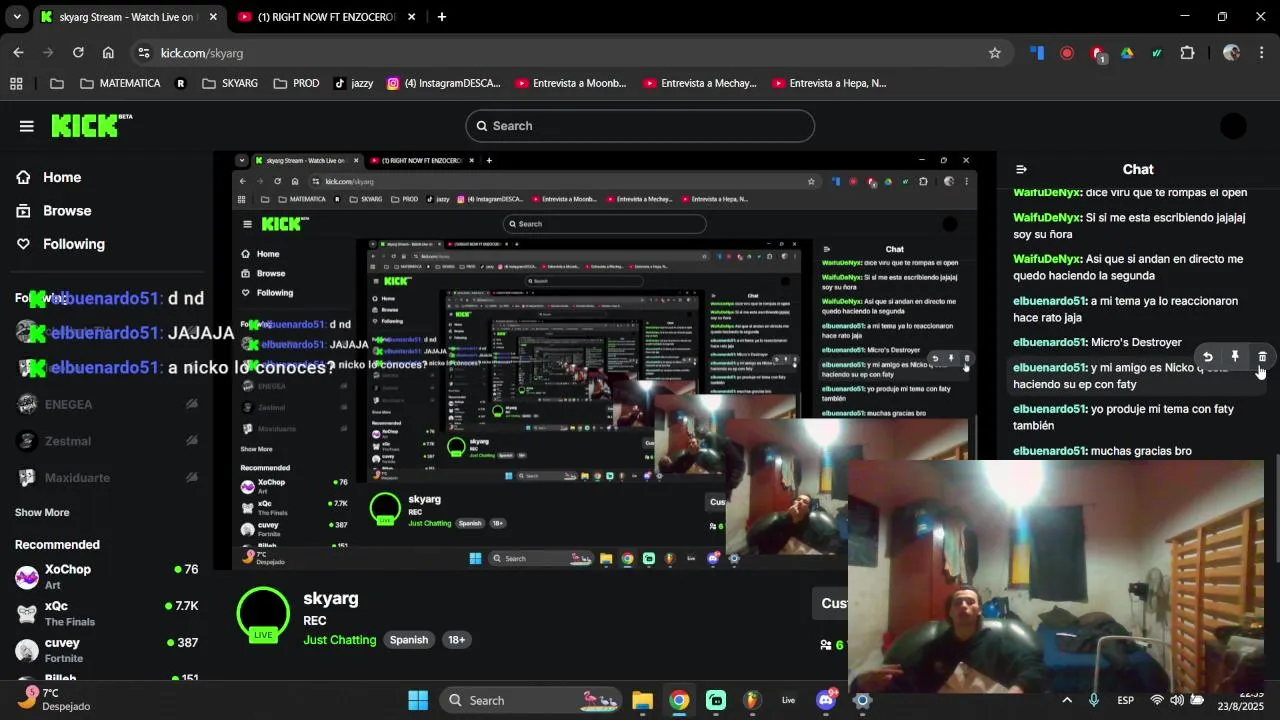Image resolution: width=1280 pixels, height=720 pixels.
Task: Open the Kick hamburger menu
Action: point(26,126)
